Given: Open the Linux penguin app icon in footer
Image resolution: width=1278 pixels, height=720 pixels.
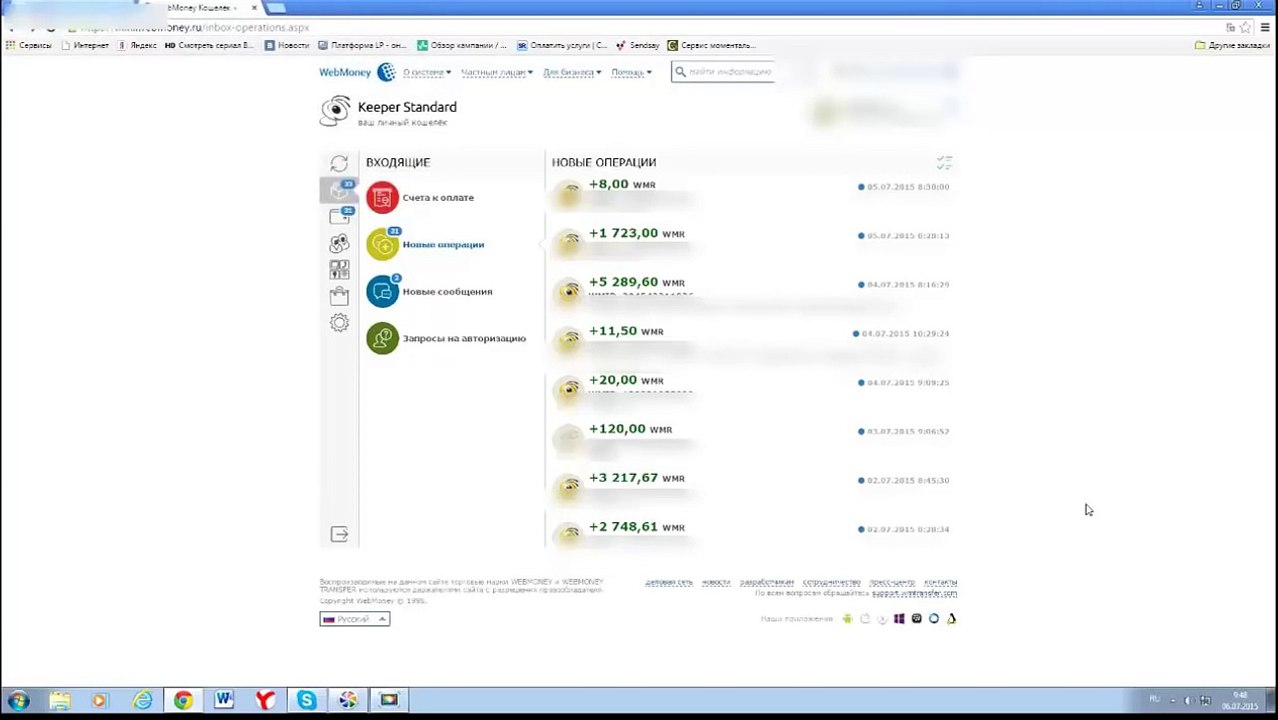Looking at the screenshot, I should [x=951, y=619].
